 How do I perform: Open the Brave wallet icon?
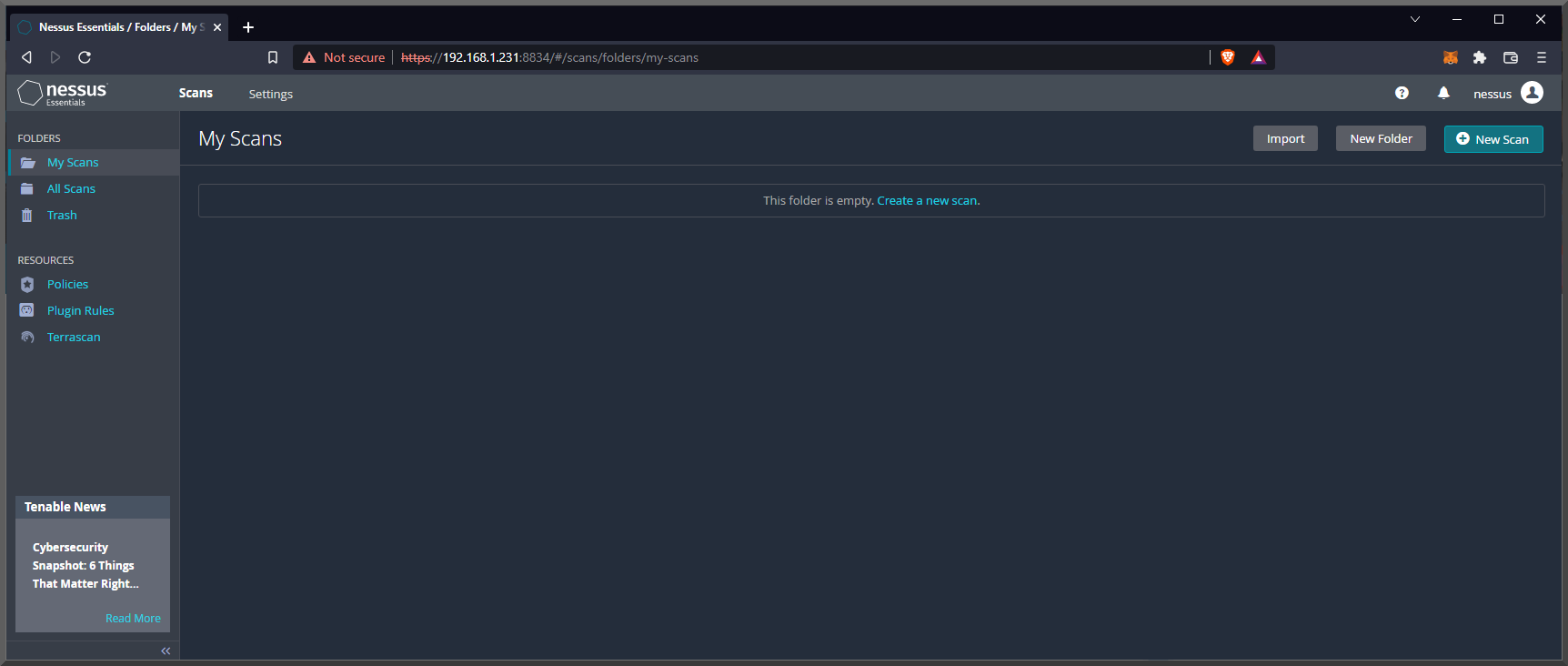pos(1511,57)
